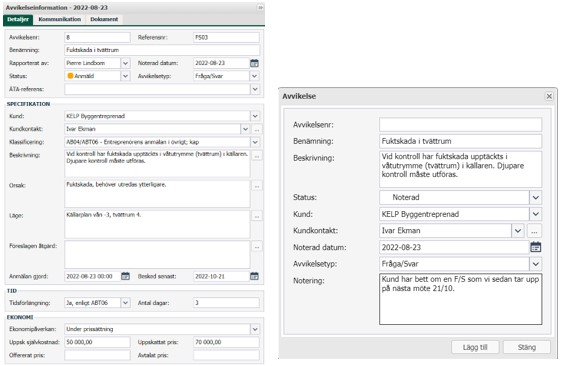
Task: Expand the Status dropdown showing Anmäld
Action: [x=125, y=76]
